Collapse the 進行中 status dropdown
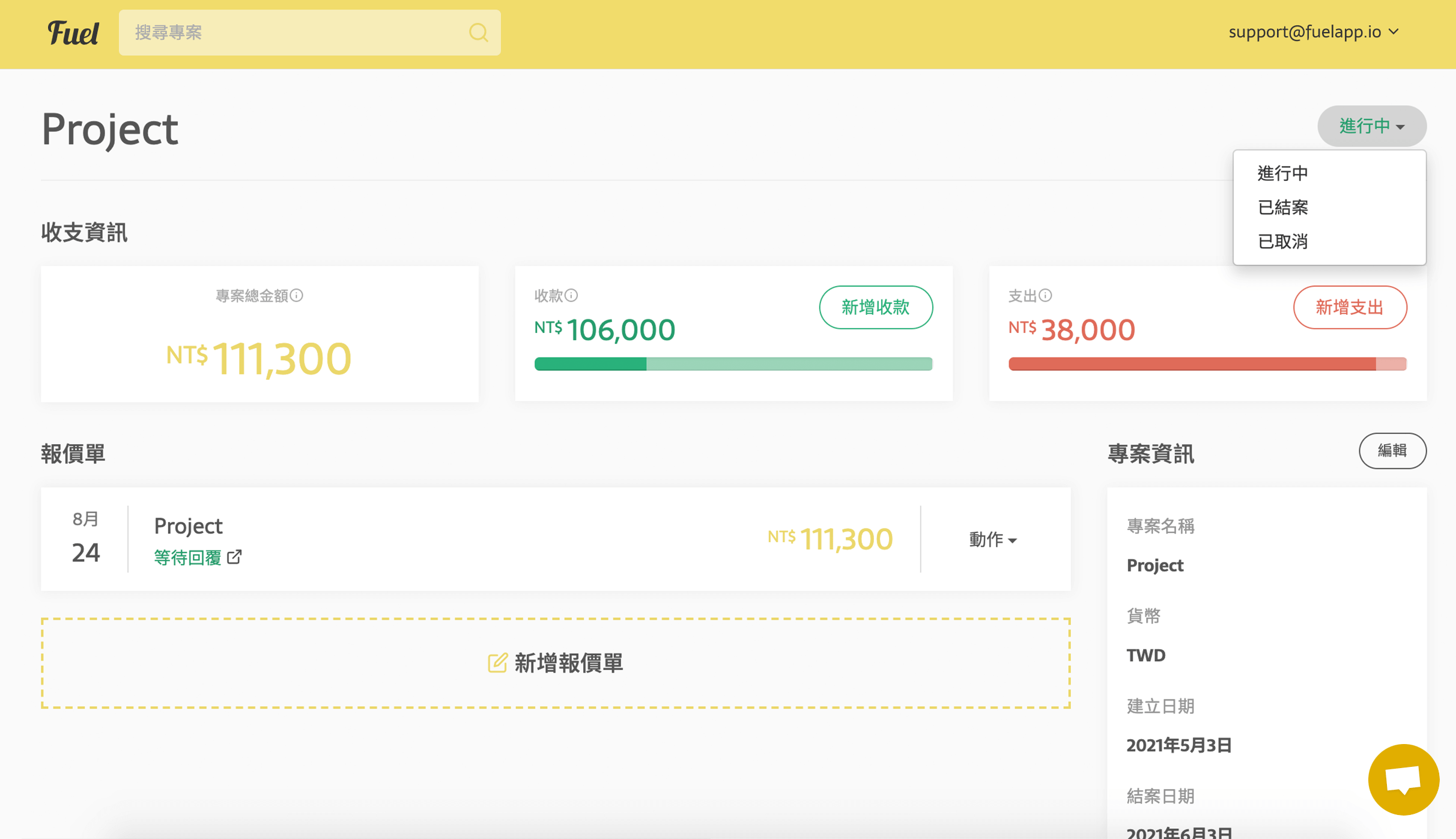The width and height of the screenshot is (1456, 839). [1371, 126]
